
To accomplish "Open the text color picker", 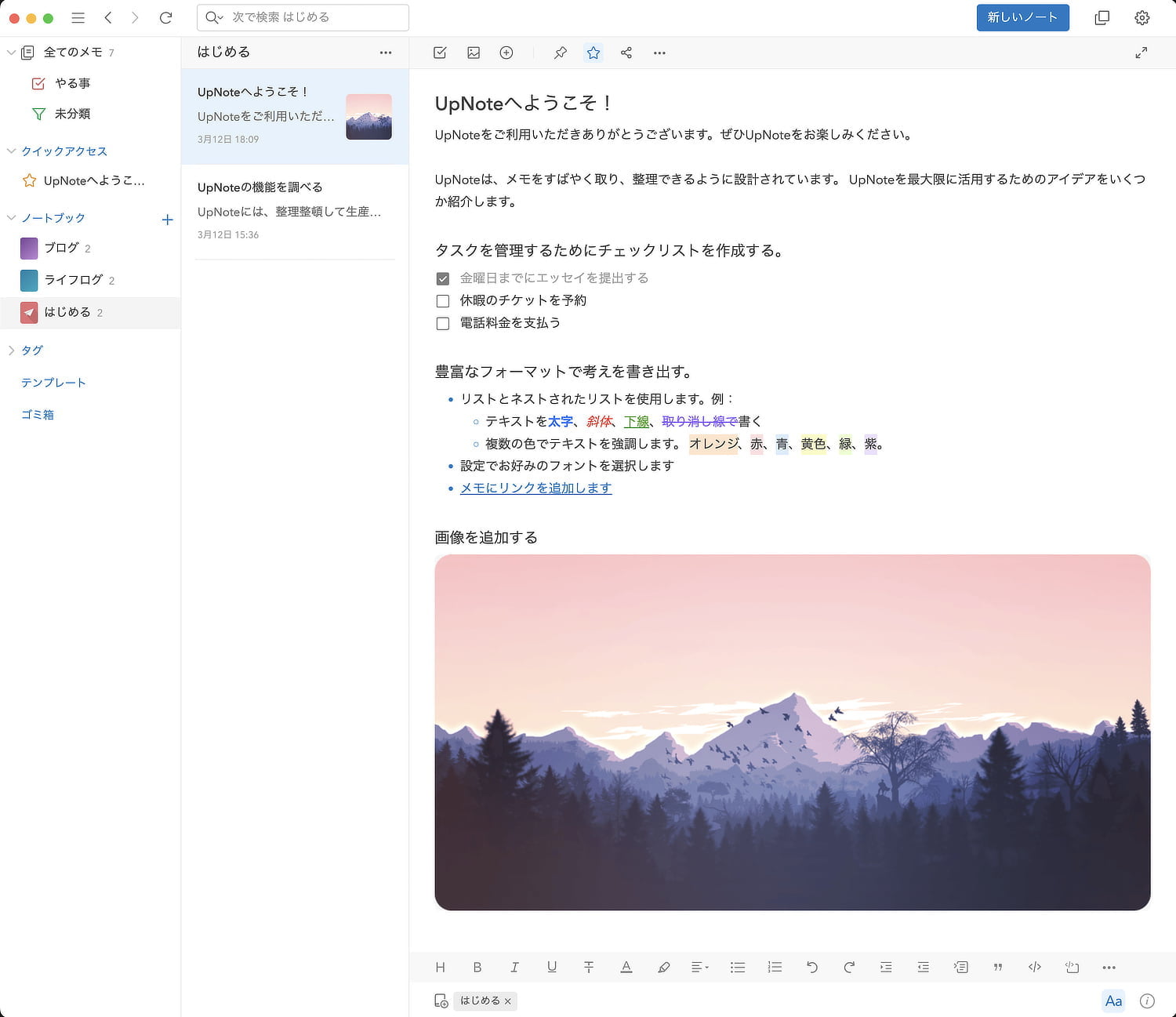I will coord(626,968).
